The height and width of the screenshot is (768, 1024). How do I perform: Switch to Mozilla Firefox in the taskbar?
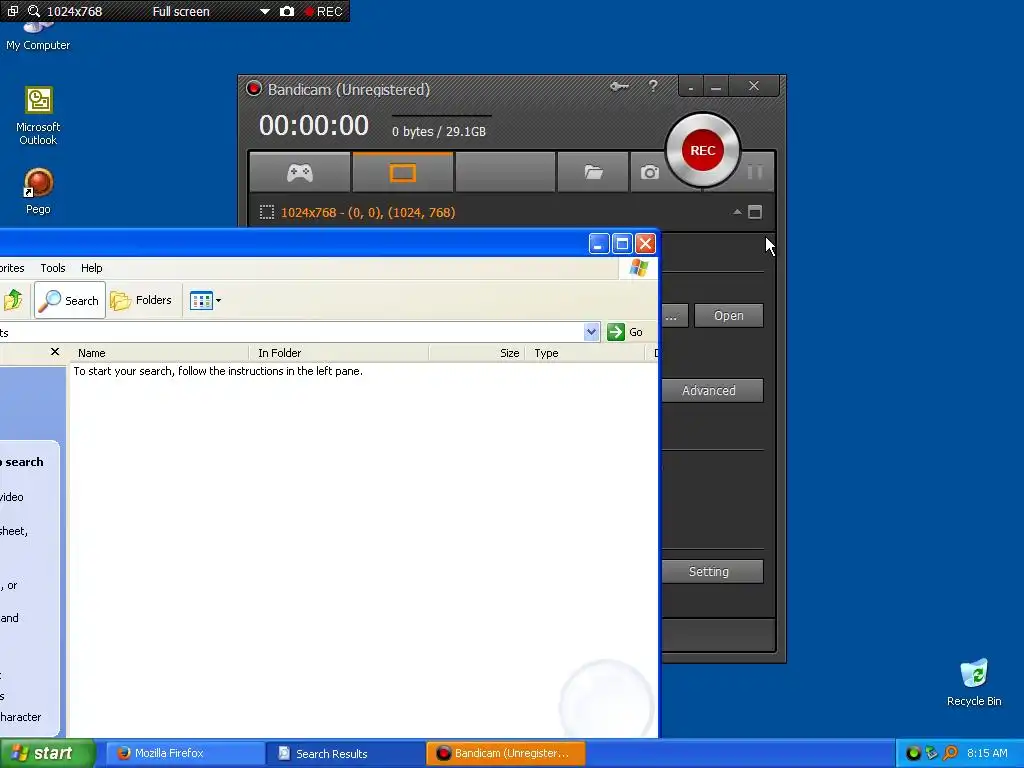coord(184,753)
